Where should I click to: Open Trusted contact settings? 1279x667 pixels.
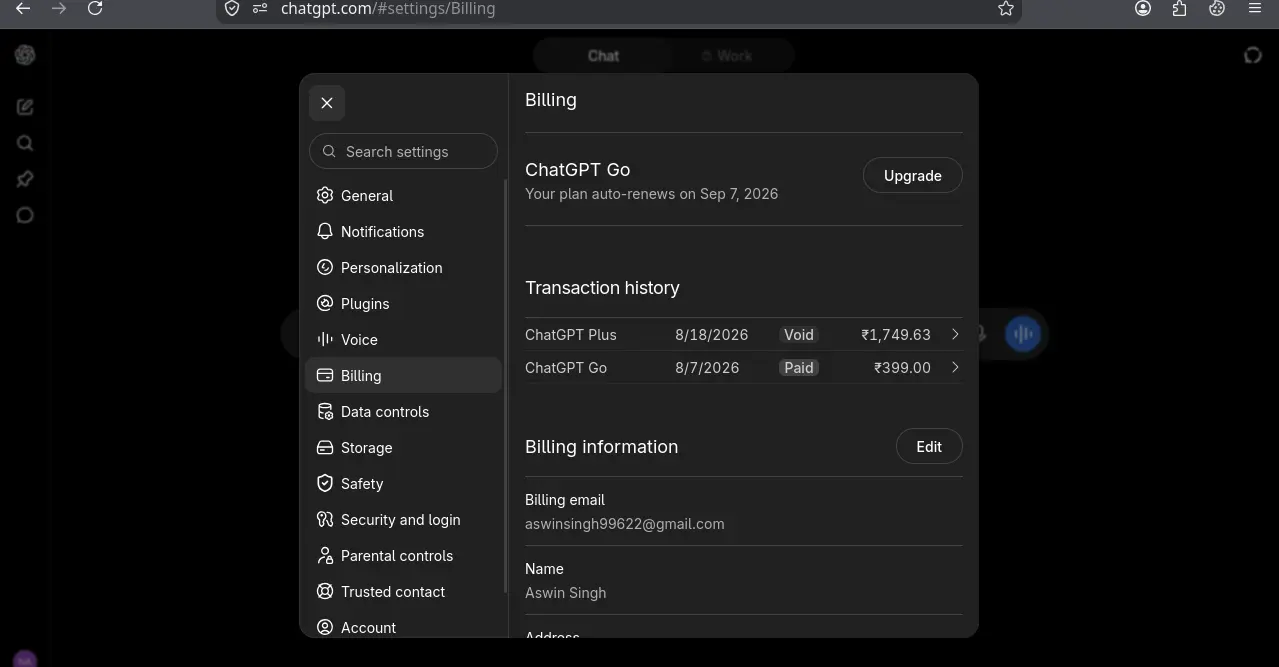click(x=403, y=591)
